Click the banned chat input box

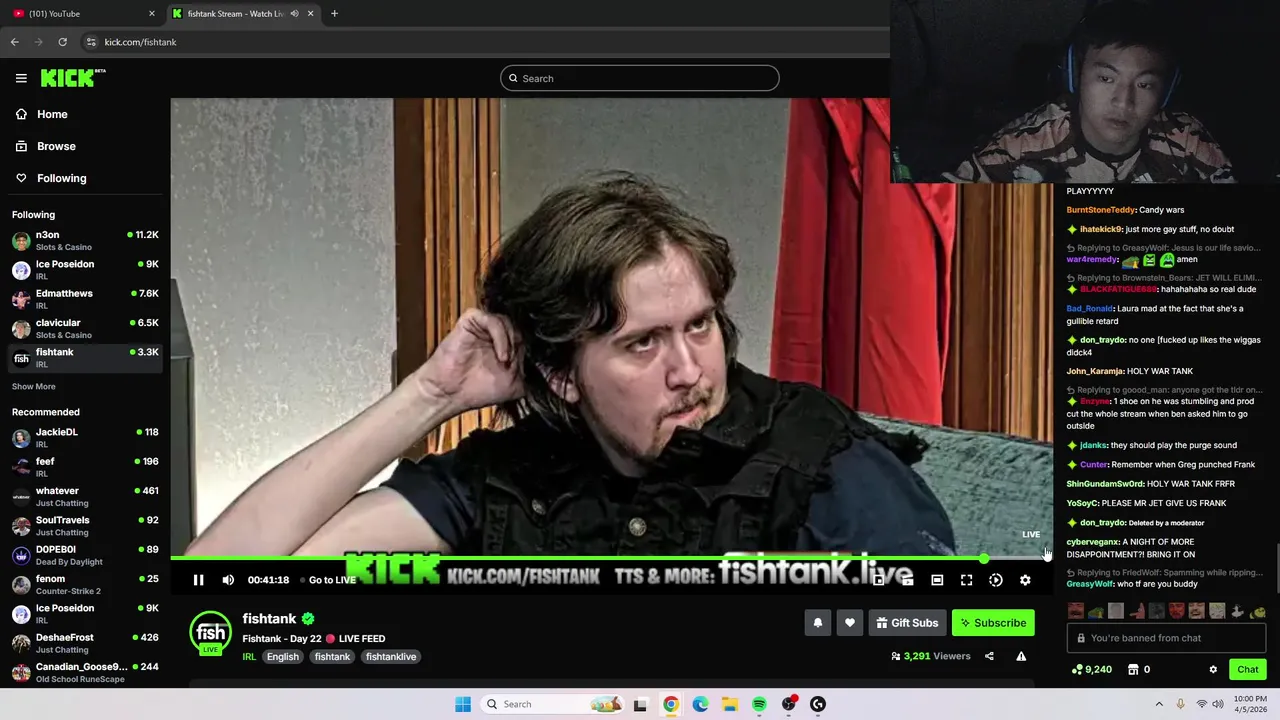[1166, 638]
